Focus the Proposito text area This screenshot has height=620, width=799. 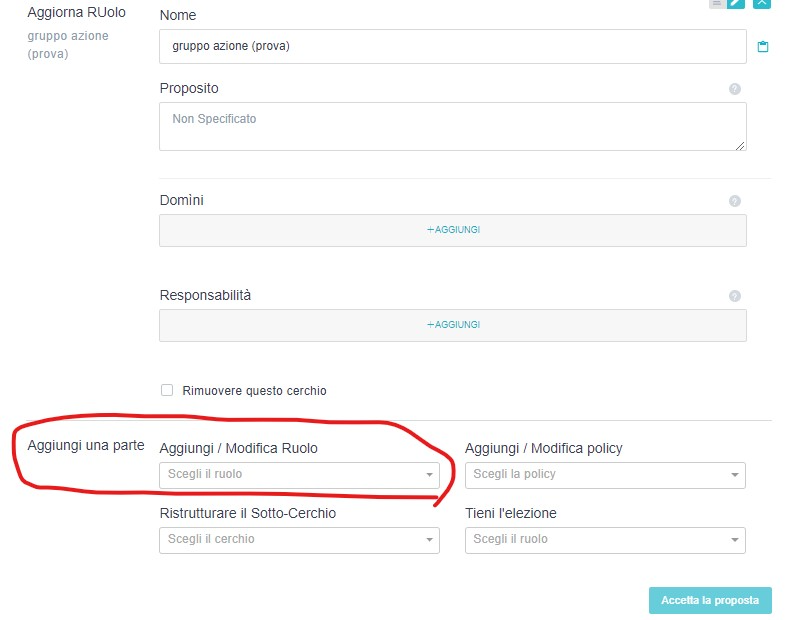point(452,127)
